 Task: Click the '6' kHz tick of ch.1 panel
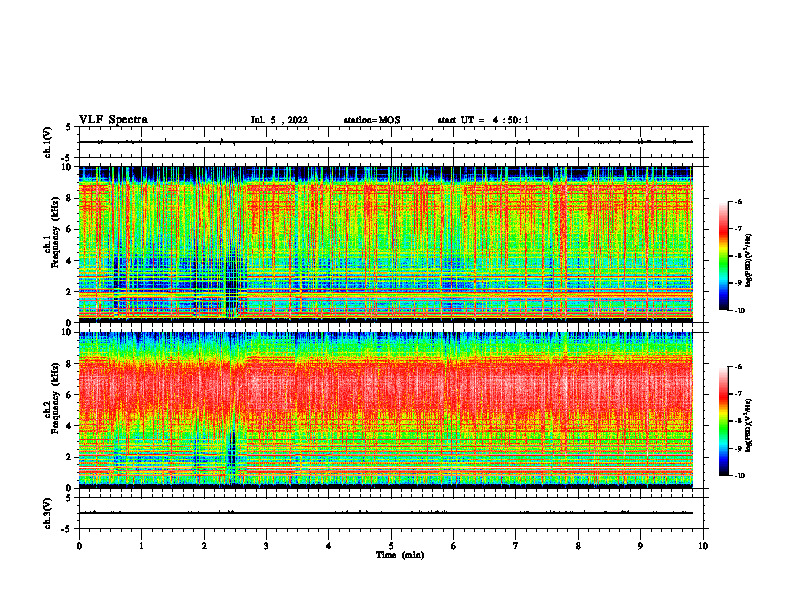point(70,229)
